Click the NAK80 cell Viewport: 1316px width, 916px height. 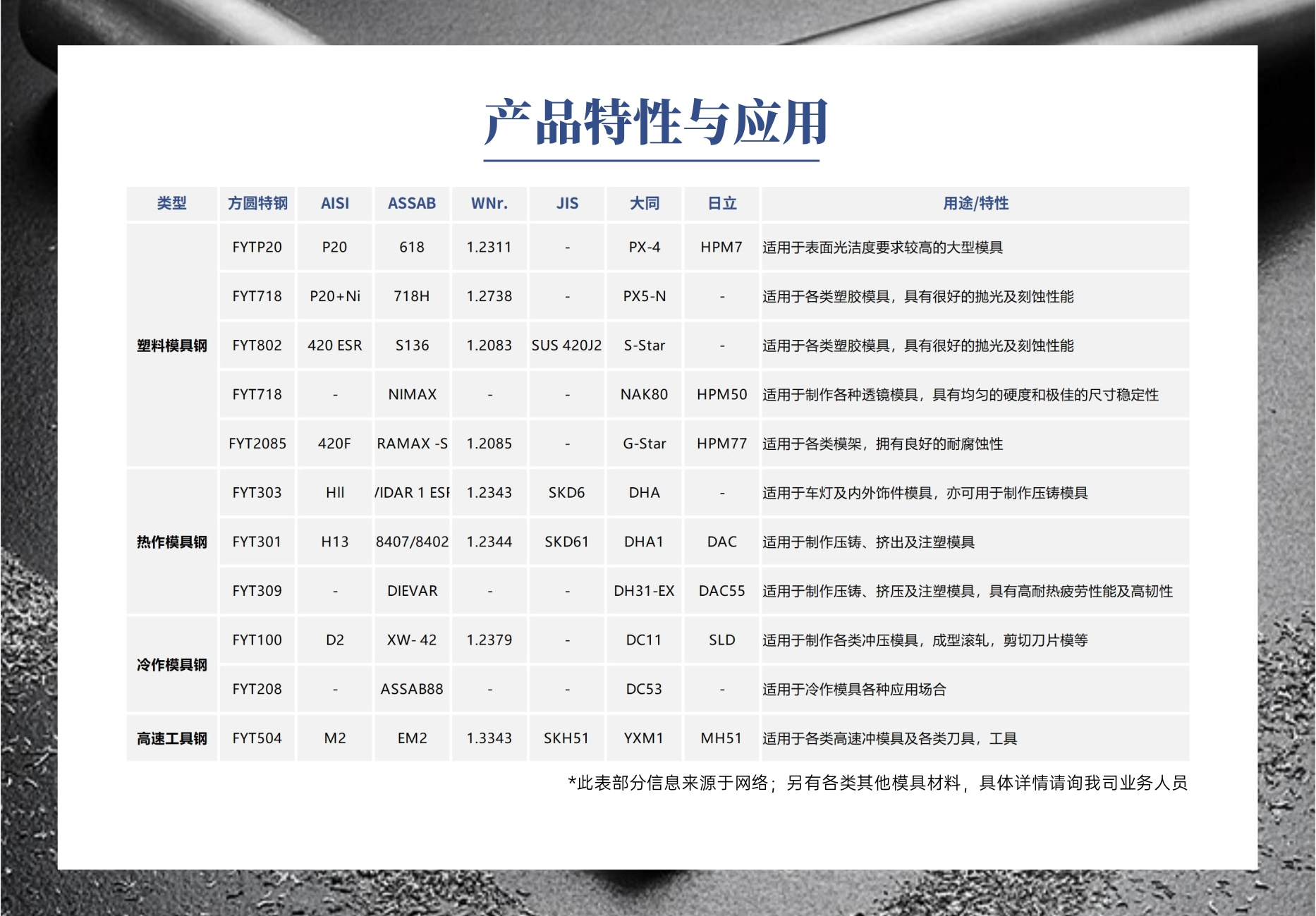tap(644, 395)
